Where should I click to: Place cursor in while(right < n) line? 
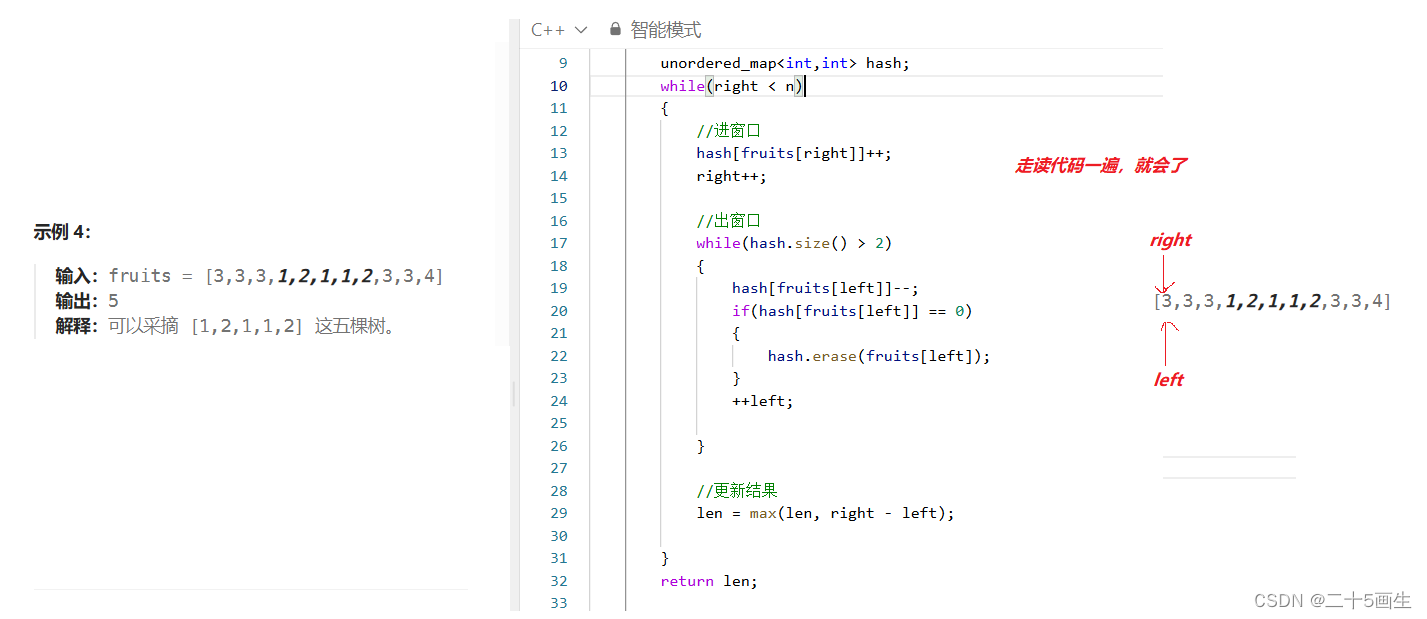click(x=732, y=86)
